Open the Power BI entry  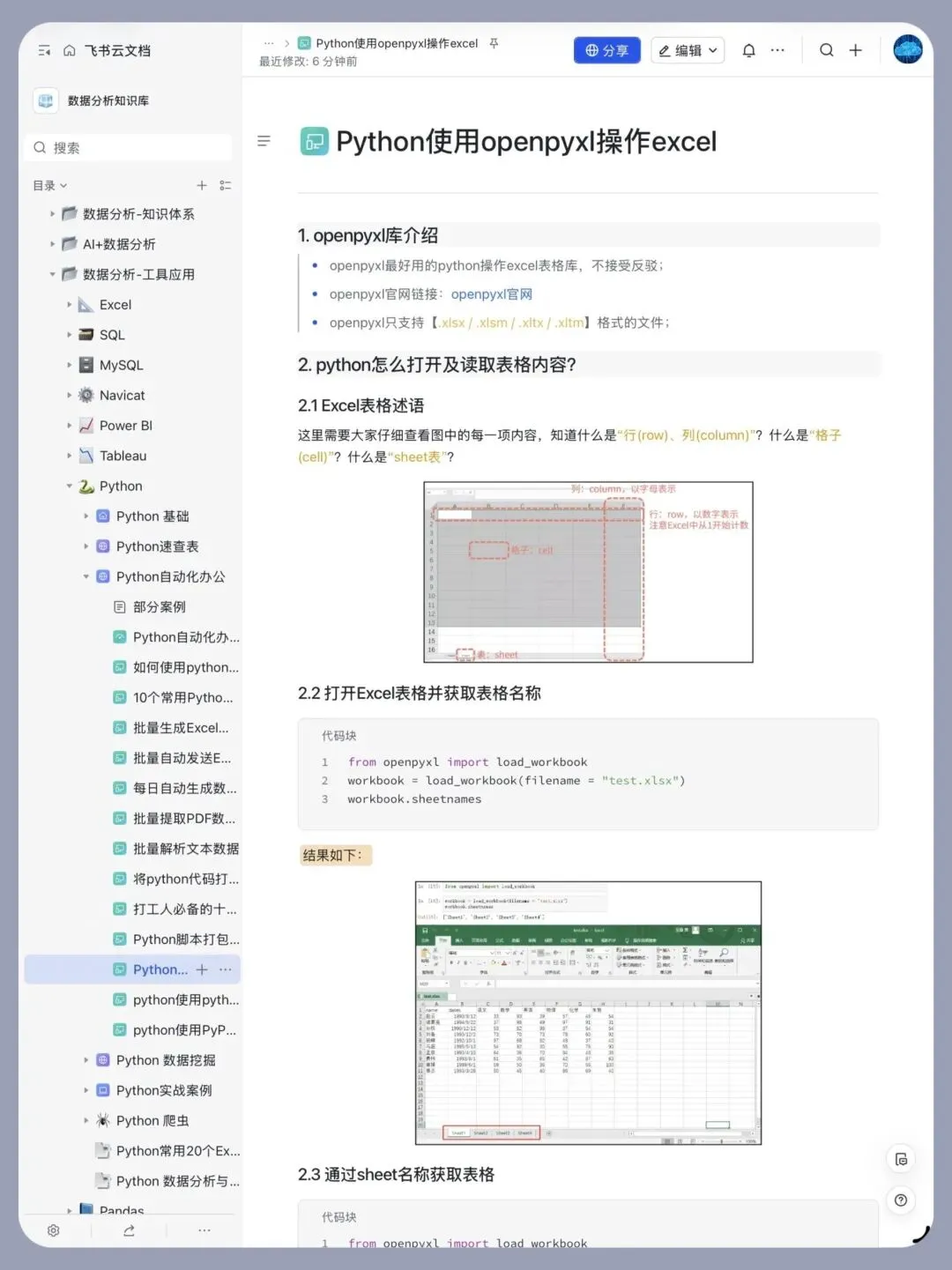coord(125,426)
